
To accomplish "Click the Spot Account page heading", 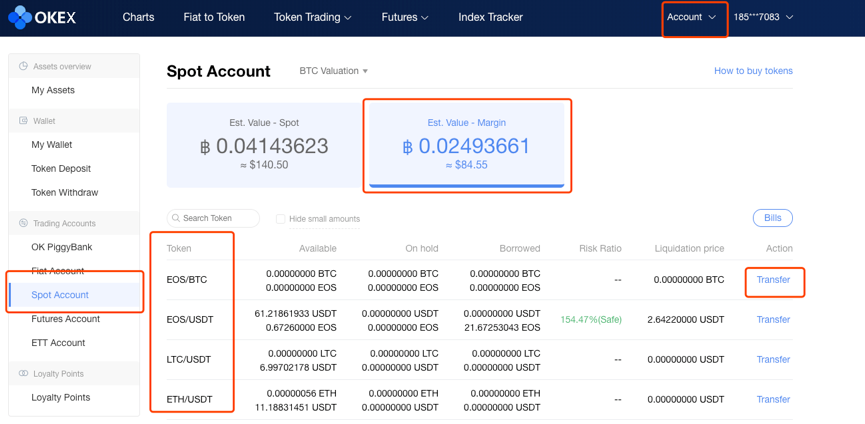I will (x=218, y=71).
